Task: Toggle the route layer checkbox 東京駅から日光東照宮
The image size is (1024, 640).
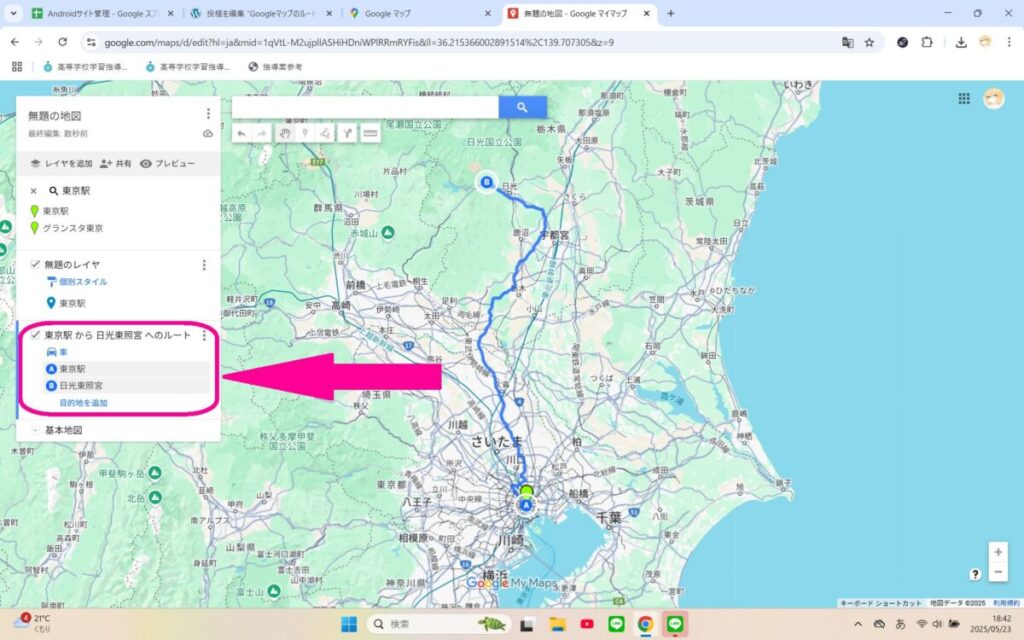Action: click(35, 334)
